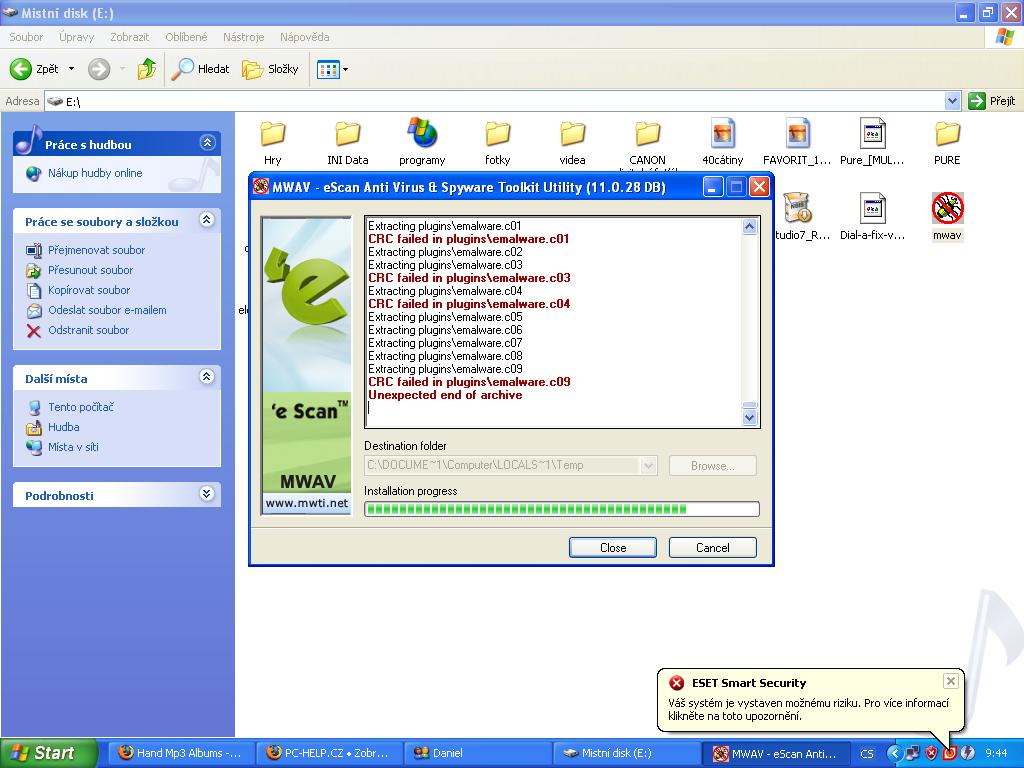Open the Úpravy menu
Screen dimensions: 1024x768
76,37
